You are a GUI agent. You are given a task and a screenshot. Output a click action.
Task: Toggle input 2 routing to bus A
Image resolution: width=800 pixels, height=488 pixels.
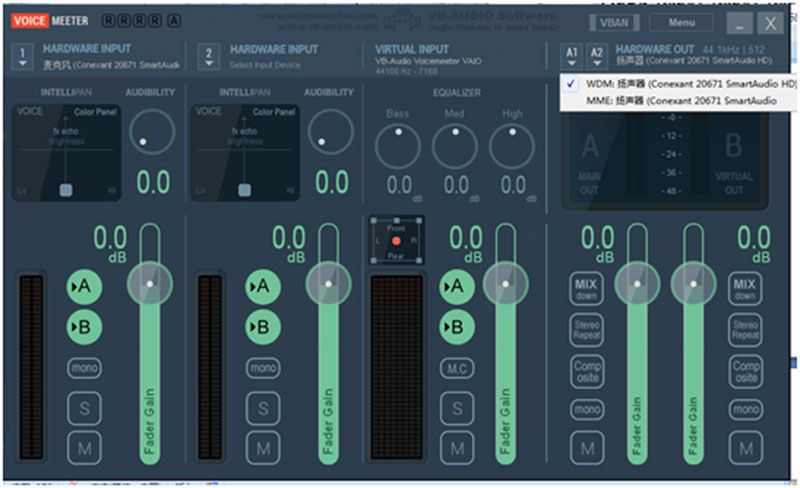[x=263, y=286]
